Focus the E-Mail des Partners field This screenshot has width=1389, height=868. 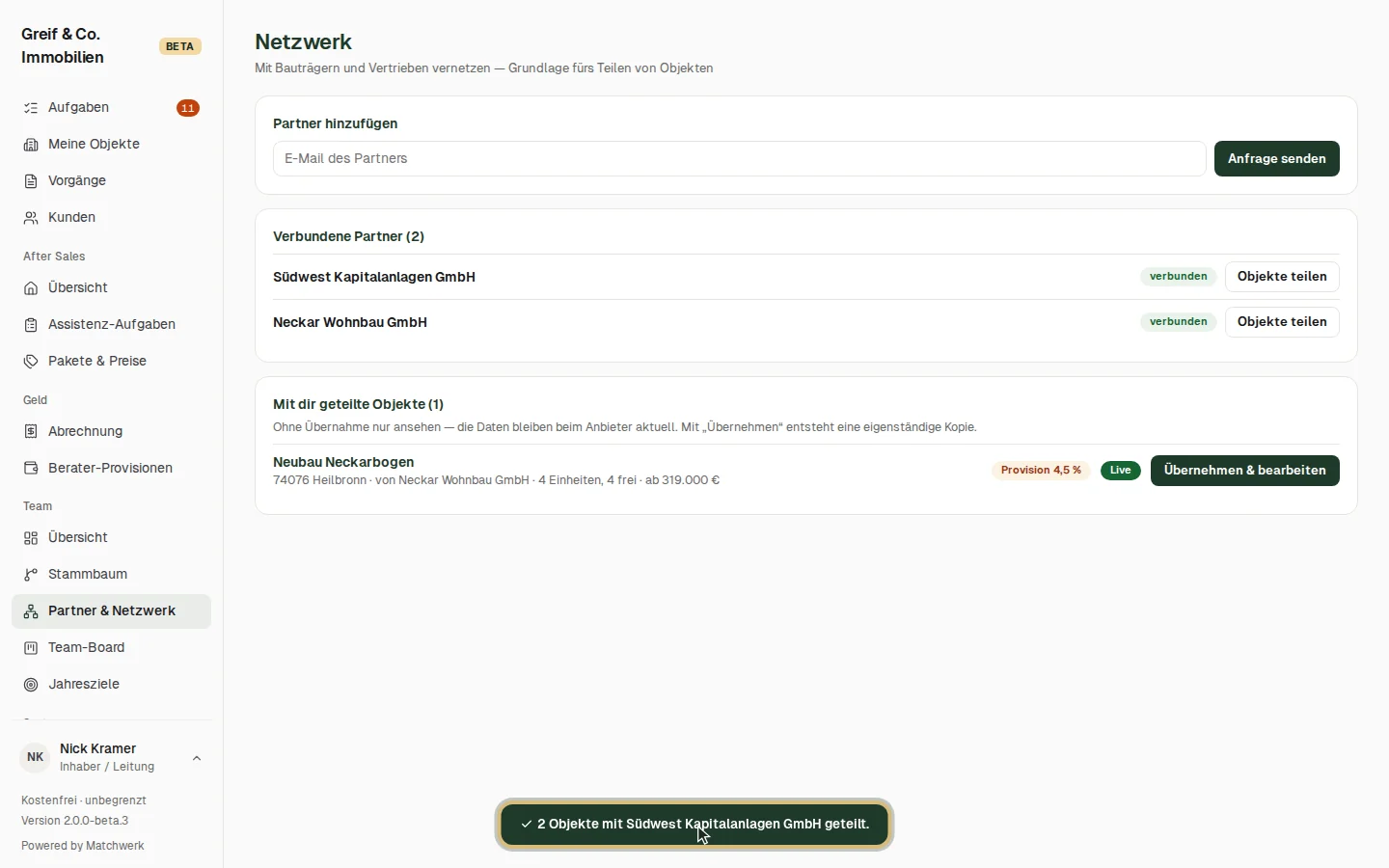coord(739,159)
